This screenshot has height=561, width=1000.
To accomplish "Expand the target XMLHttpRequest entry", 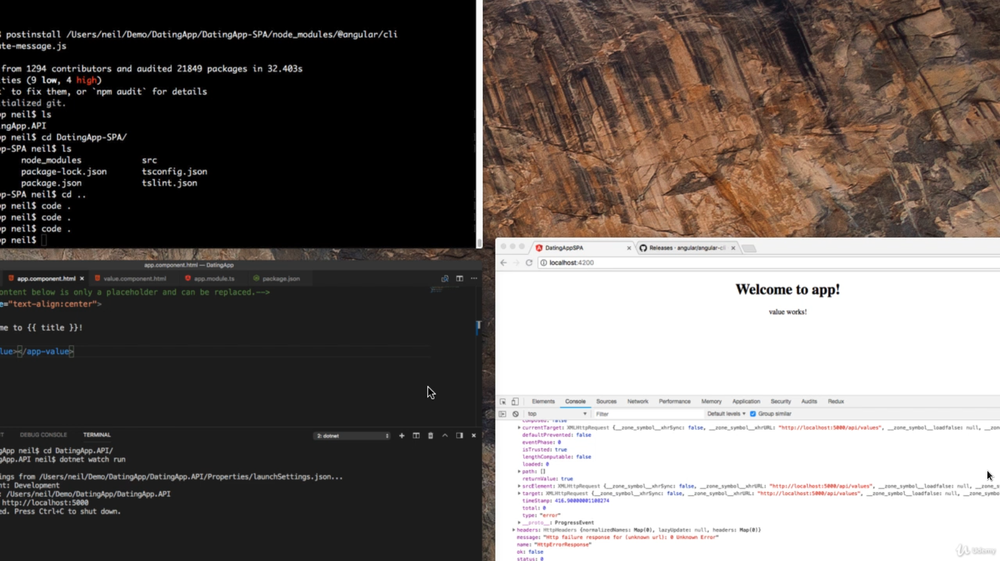I will [x=519, y=493].
